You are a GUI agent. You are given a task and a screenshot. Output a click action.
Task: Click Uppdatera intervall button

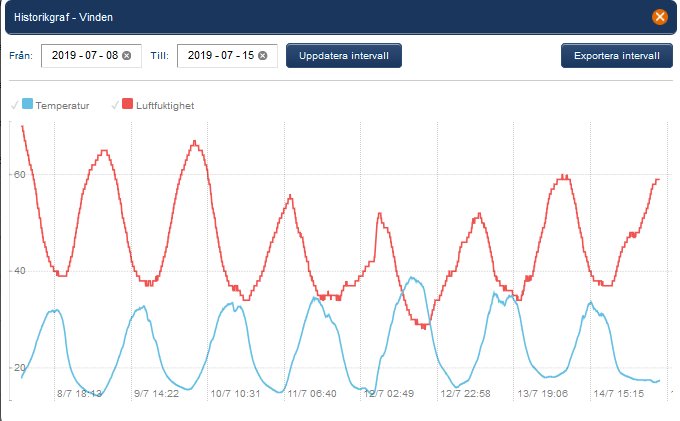click(343, 55)
